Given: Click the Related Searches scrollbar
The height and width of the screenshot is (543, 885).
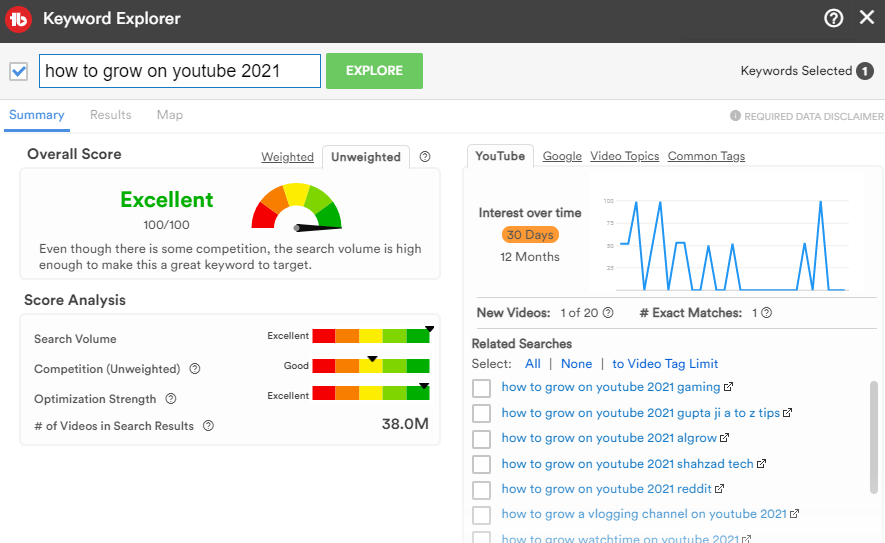Looking at the screenshot, I should pyautogui.click(x=874, y=438).
